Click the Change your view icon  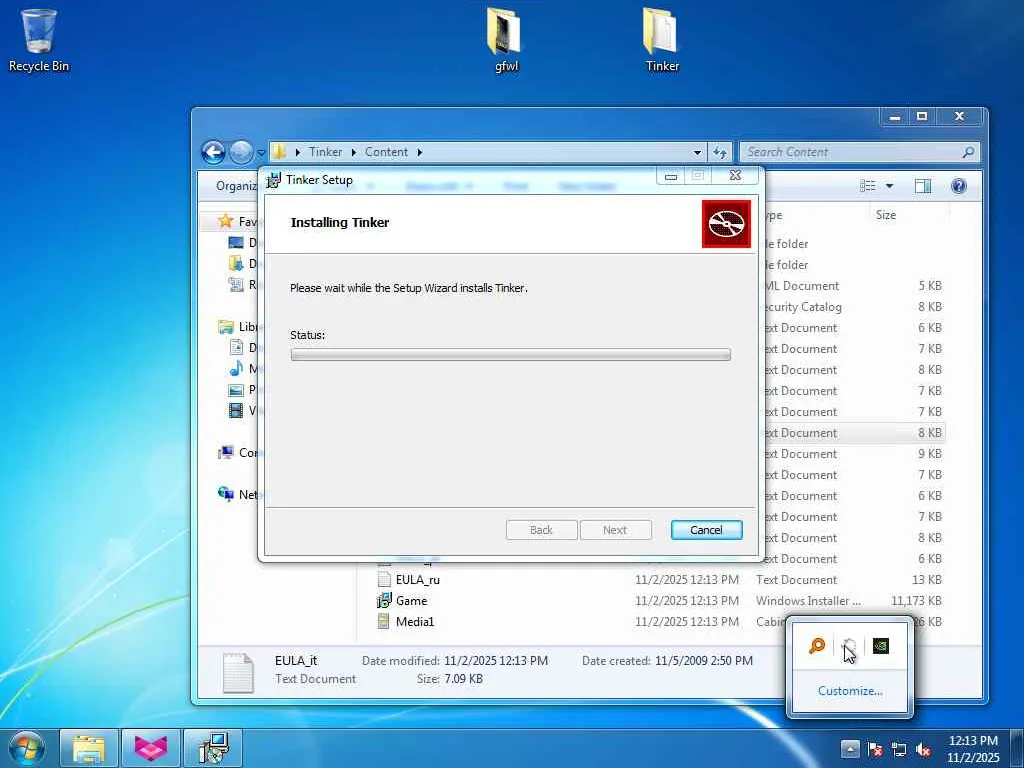tap(867, 186)
